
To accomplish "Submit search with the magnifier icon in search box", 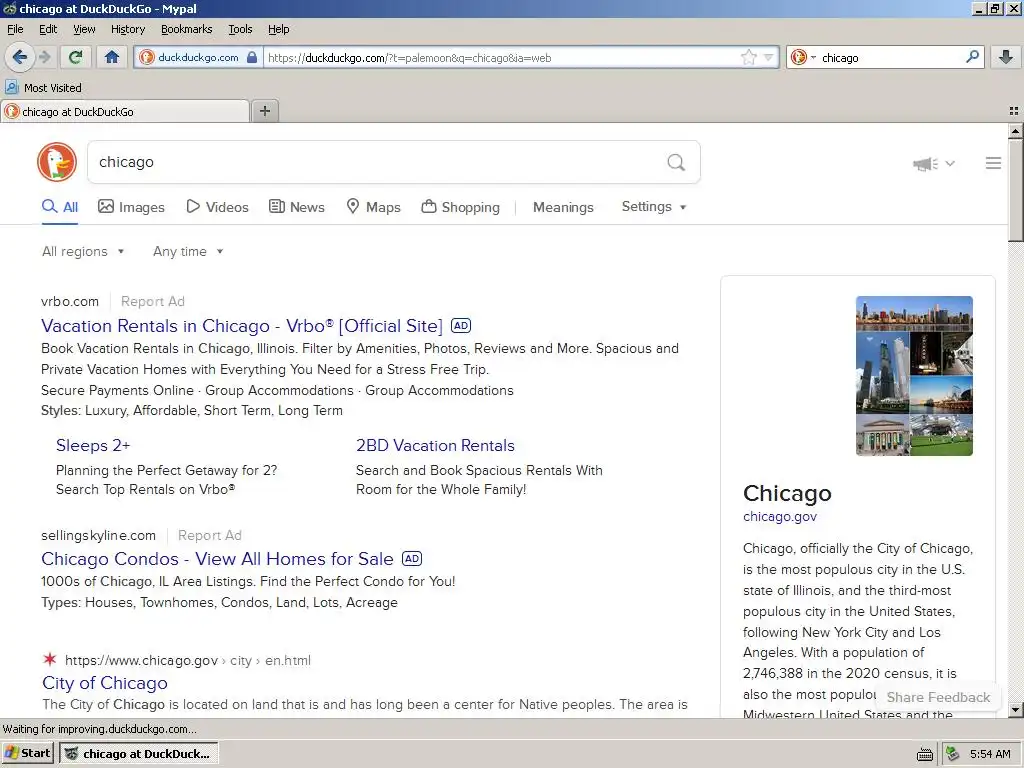I will pyautogui.click(x=676, y=162).
